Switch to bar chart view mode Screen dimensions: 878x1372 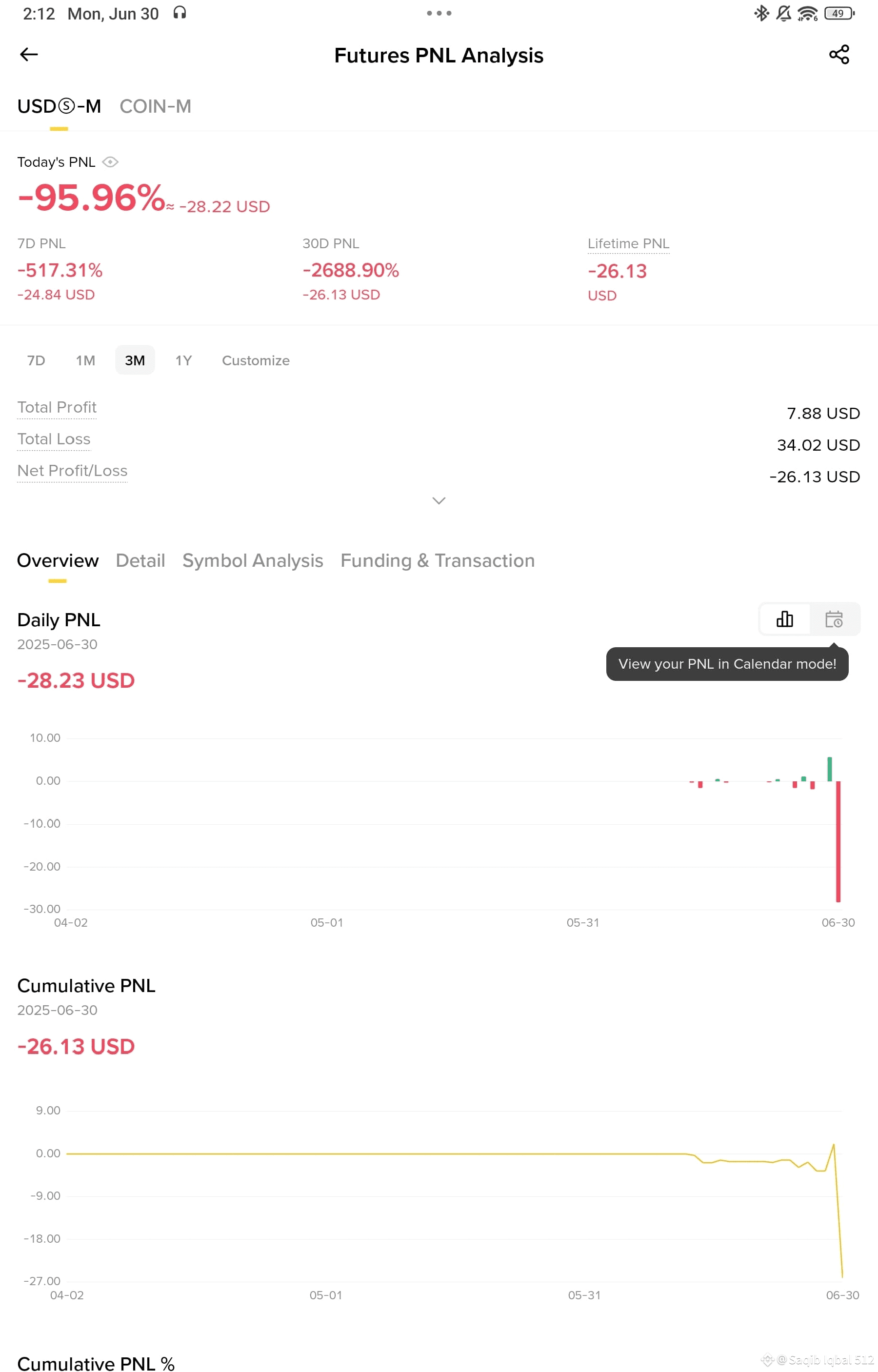click(x=784, y=619)
